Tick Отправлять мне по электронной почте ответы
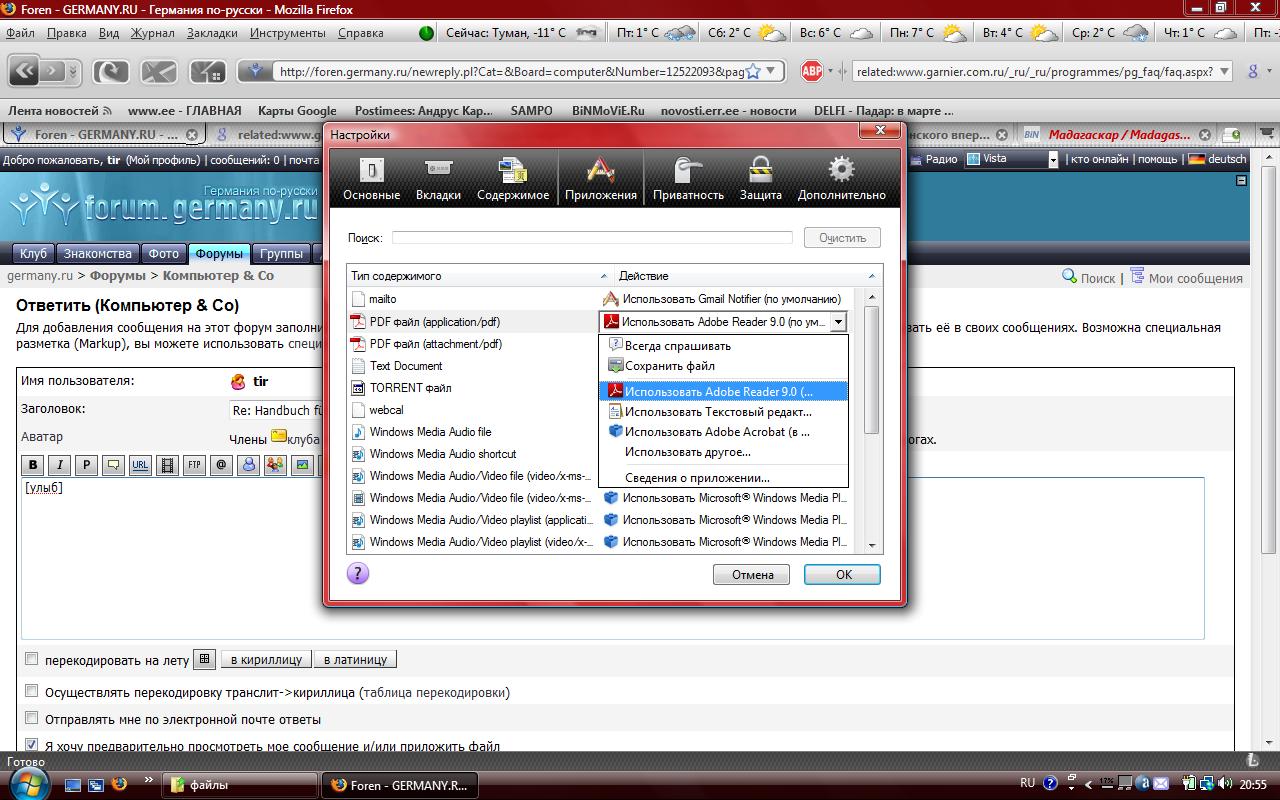Viewport: 1280px width, 800px height. coord(31,718)
